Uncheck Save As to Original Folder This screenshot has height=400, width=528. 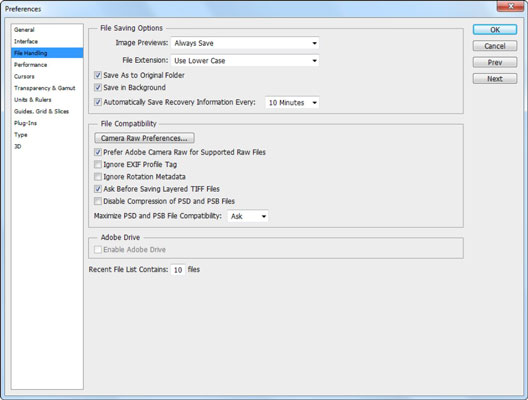coord(98,75)
